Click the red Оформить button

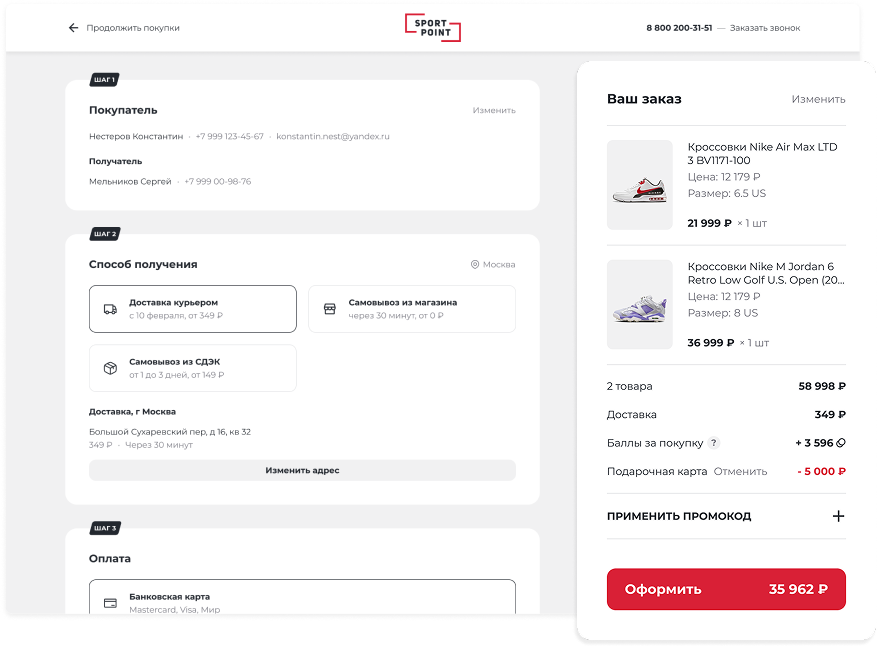click(726, 589)
